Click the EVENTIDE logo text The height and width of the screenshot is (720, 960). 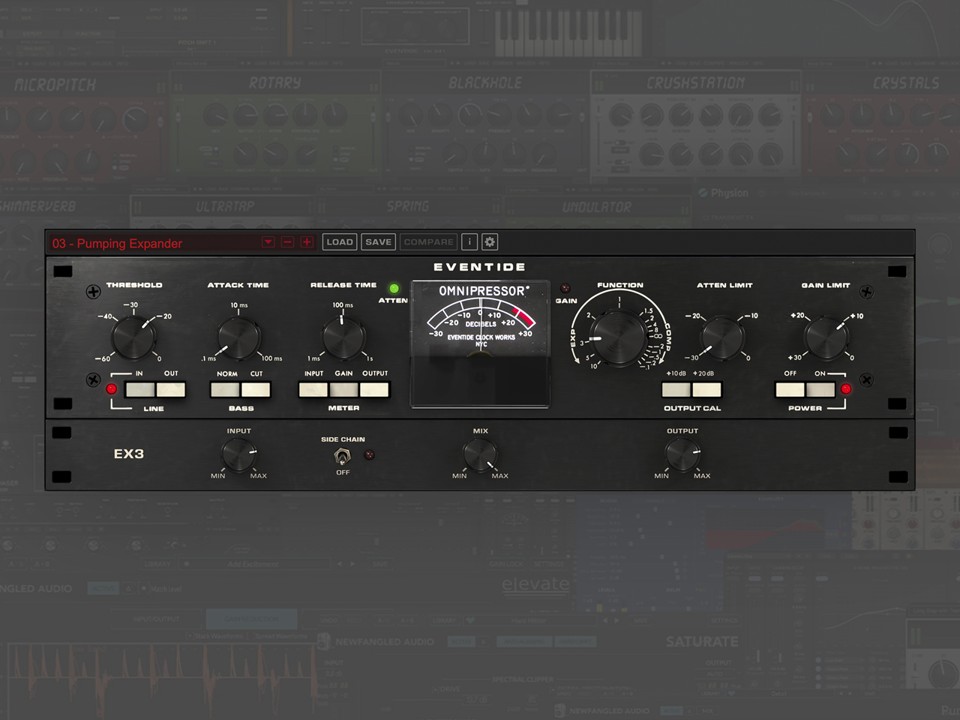pyautogui.click(x=480, y=267)
